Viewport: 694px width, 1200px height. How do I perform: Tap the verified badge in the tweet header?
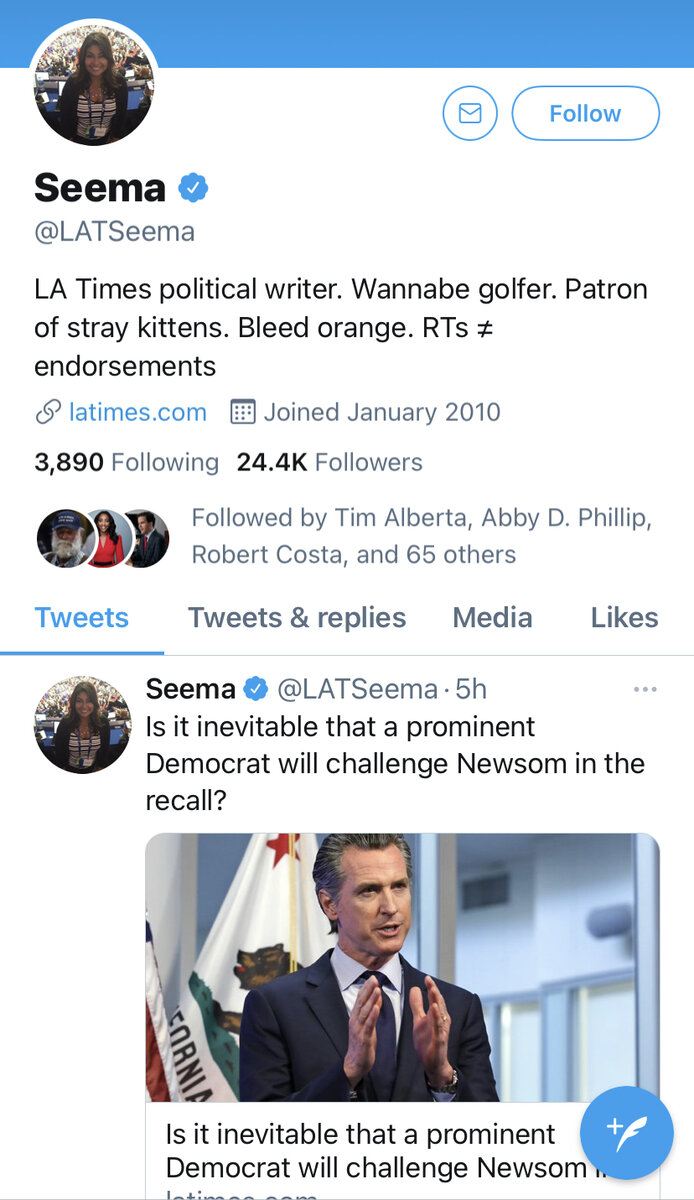click(x=256, y=689)
